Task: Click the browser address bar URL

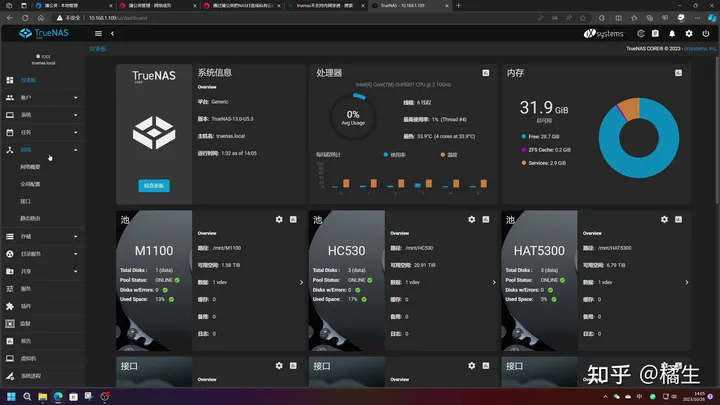Action: pyautogui.click(x=118, y=18)
